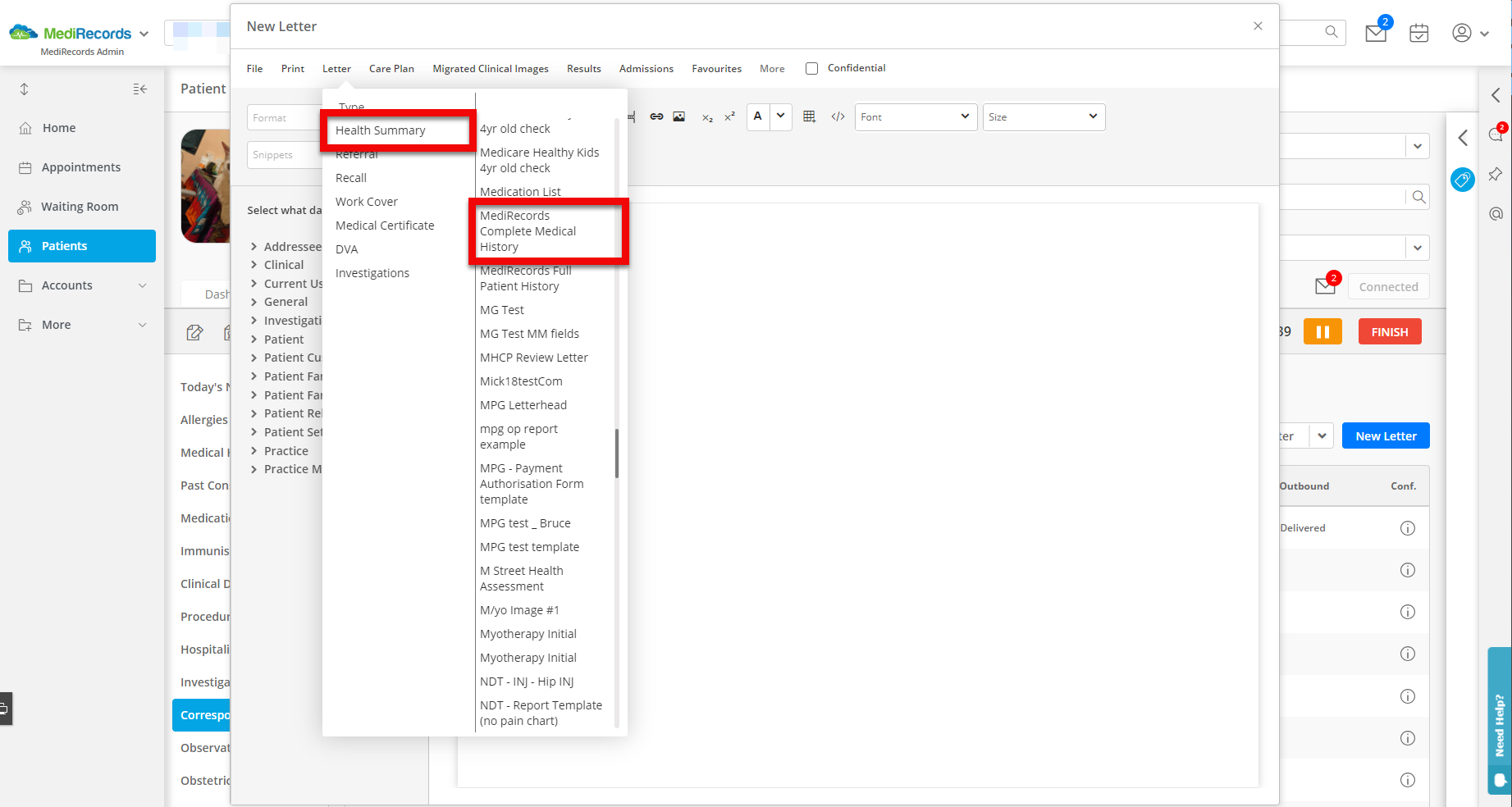Click the insert image icon
This screenshot has height=807, width=1512.
[x=679, y=116]
